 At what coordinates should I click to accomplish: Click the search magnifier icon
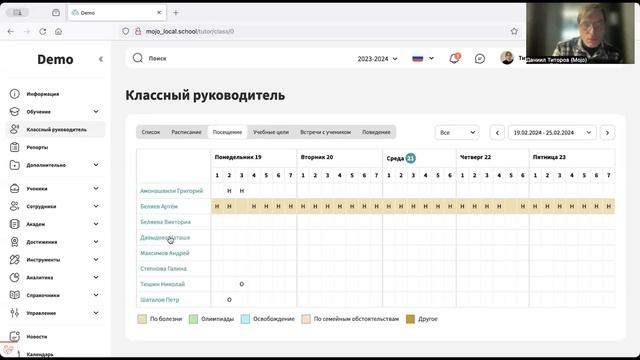138,58
